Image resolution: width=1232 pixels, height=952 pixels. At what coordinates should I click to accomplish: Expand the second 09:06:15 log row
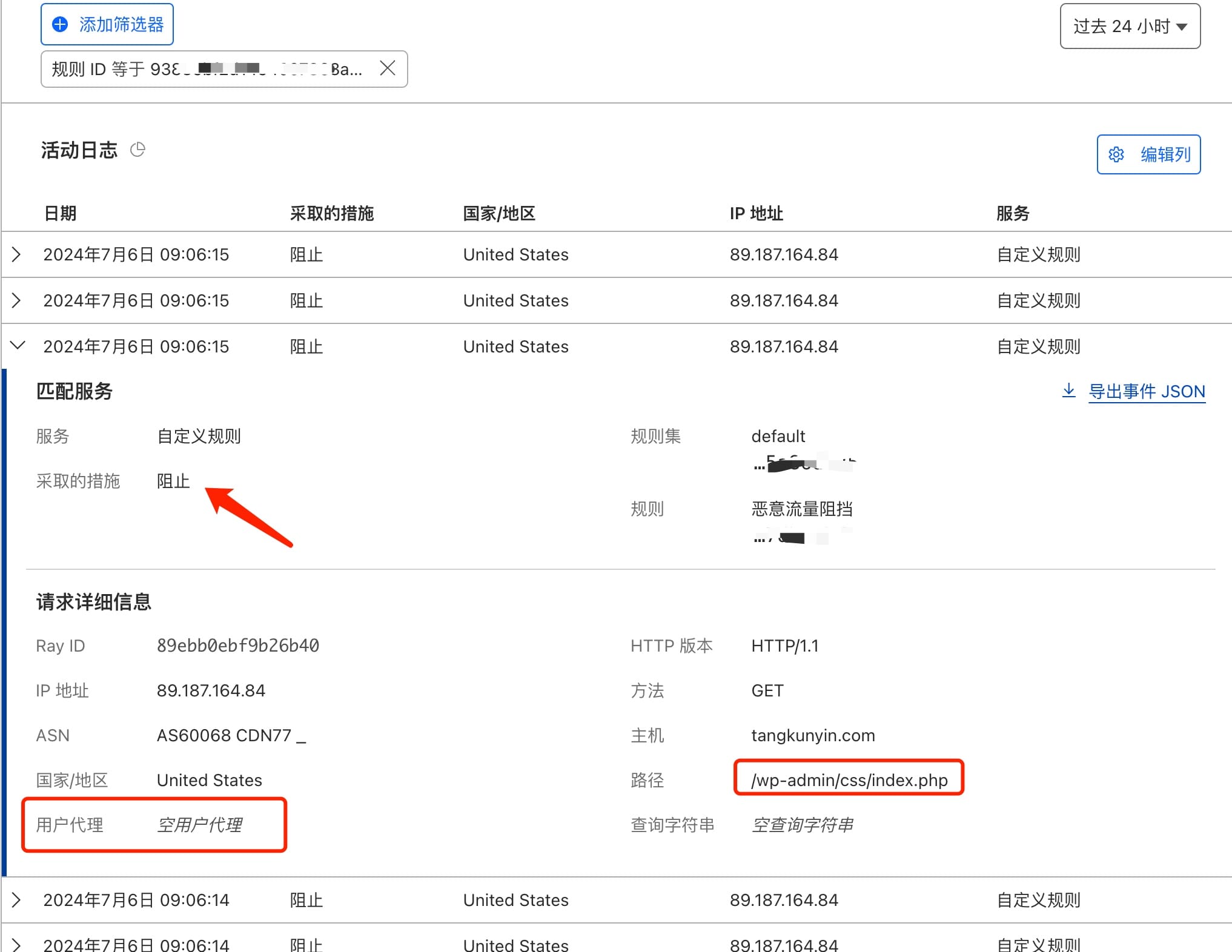pos(17,300)
